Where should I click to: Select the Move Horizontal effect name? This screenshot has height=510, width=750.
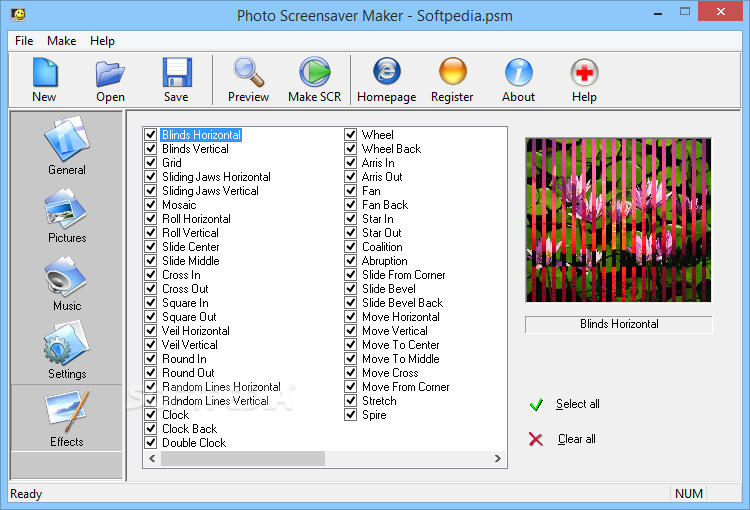401,317
